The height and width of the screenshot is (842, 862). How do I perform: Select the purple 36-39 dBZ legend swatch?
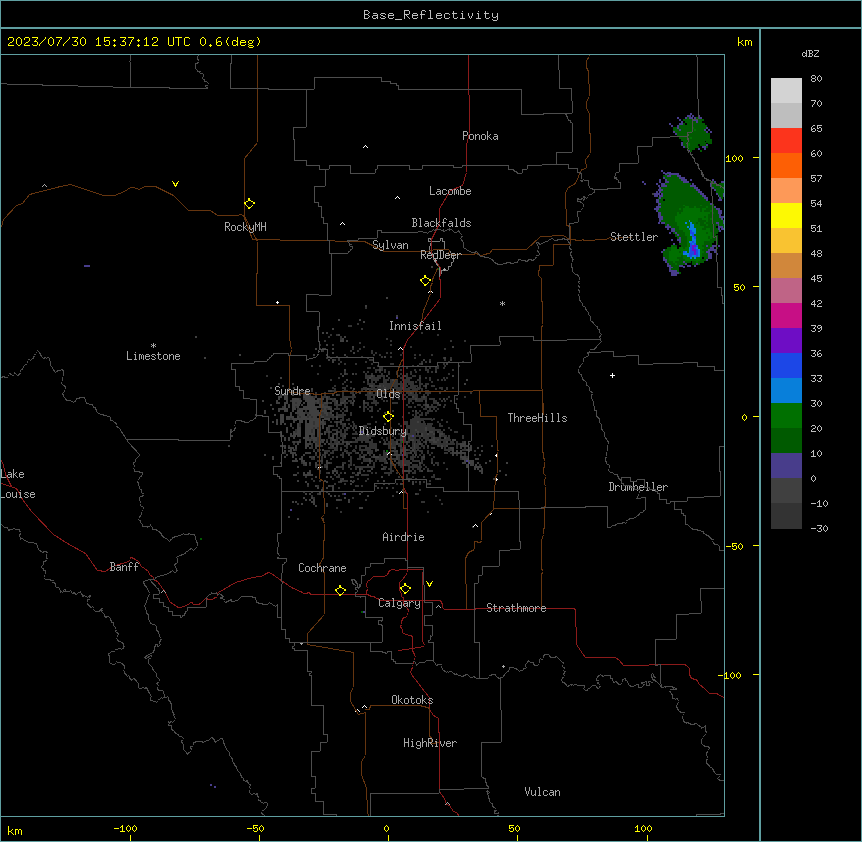point(786,340)
